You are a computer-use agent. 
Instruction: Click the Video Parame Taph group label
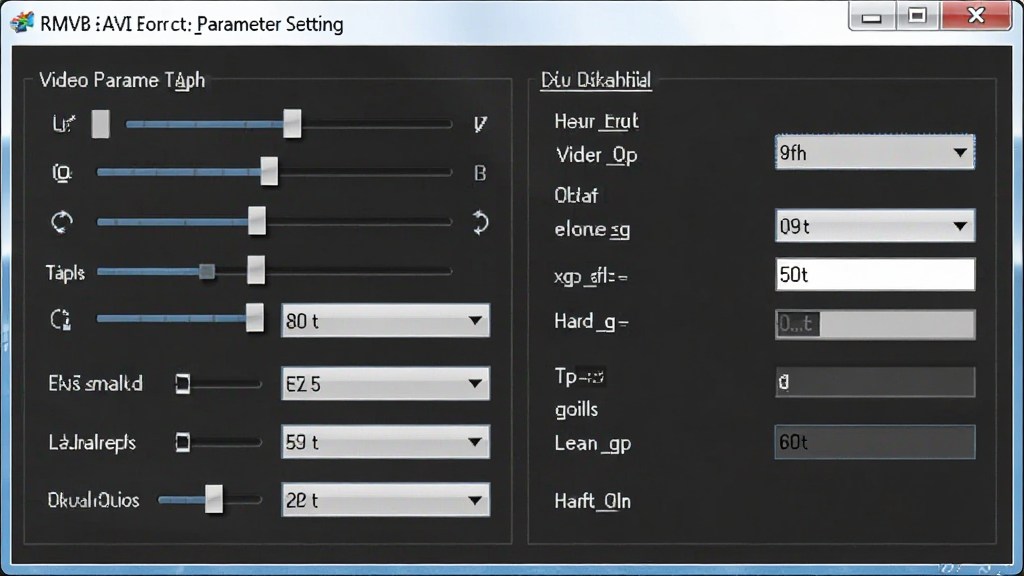click(x=122, y=80)
